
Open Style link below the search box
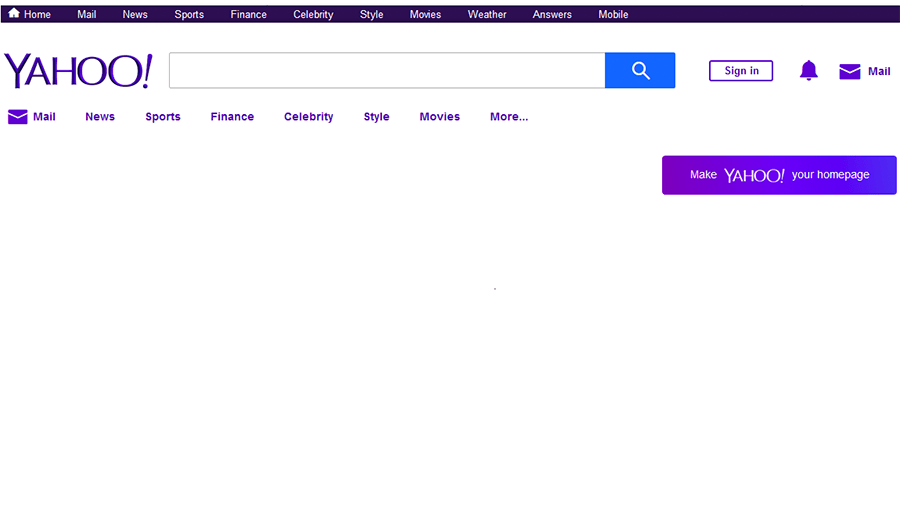(x=376, y=117)
